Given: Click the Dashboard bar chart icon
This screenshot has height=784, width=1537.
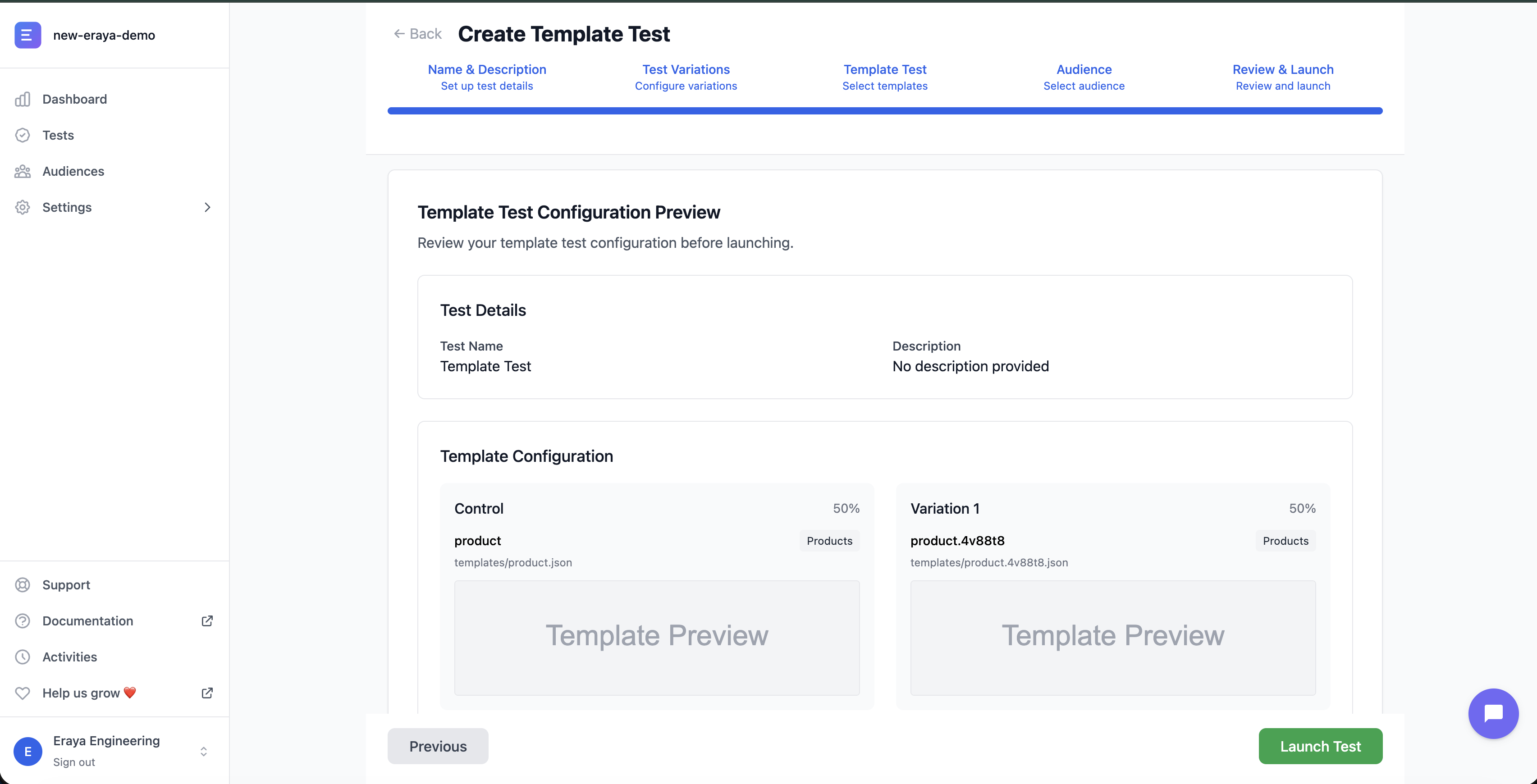Looking at the screenshot, I should tap(23, 99).
